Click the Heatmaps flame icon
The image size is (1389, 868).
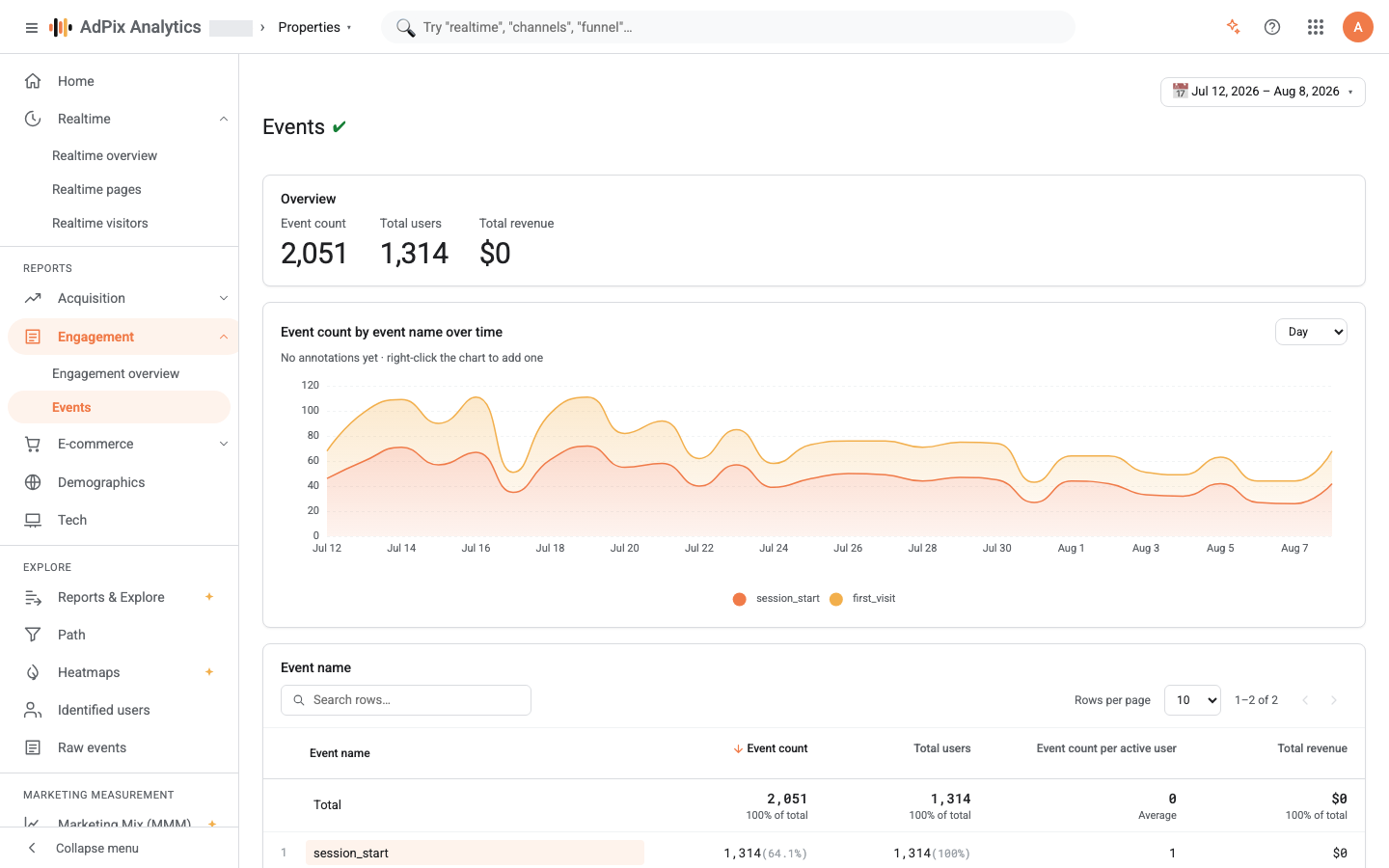point(33,672)
